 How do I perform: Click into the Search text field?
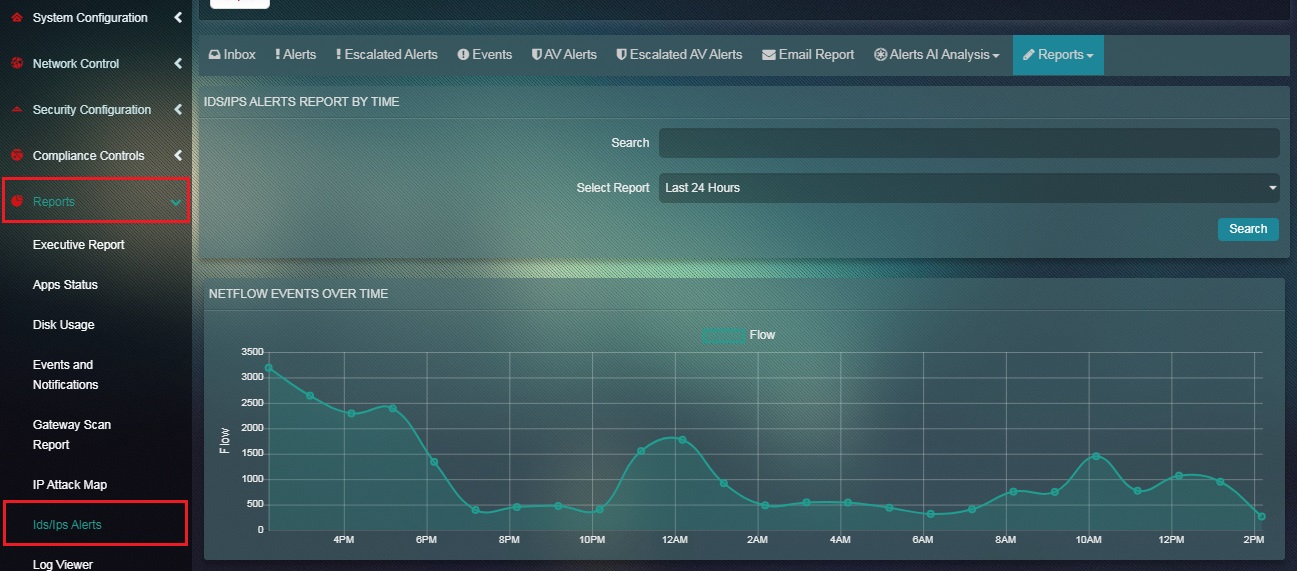(969, 143)
